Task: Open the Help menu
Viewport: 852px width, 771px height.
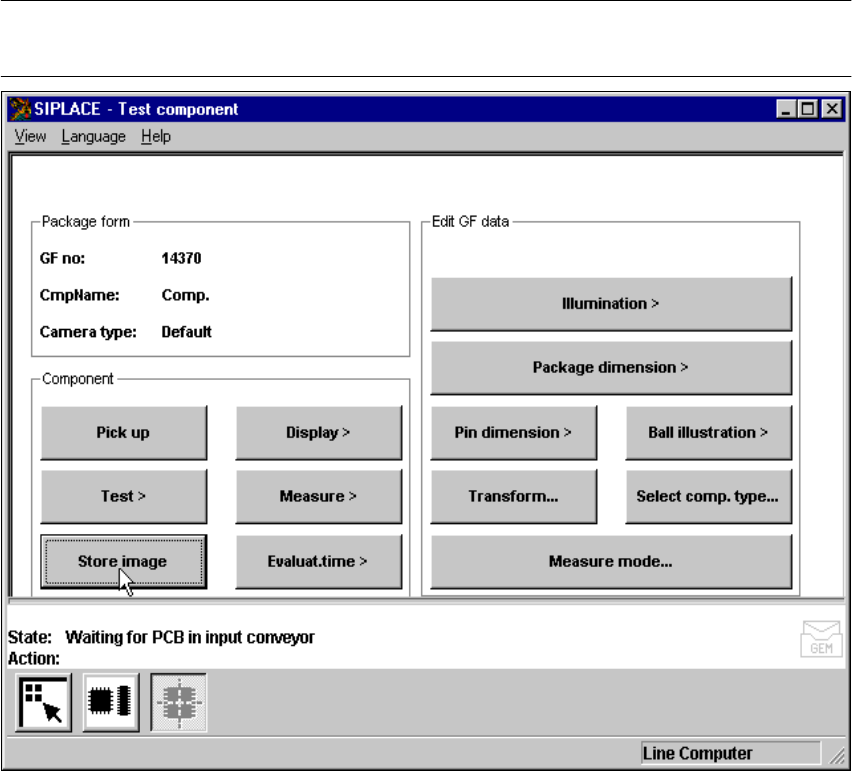Action: (156, 137)
